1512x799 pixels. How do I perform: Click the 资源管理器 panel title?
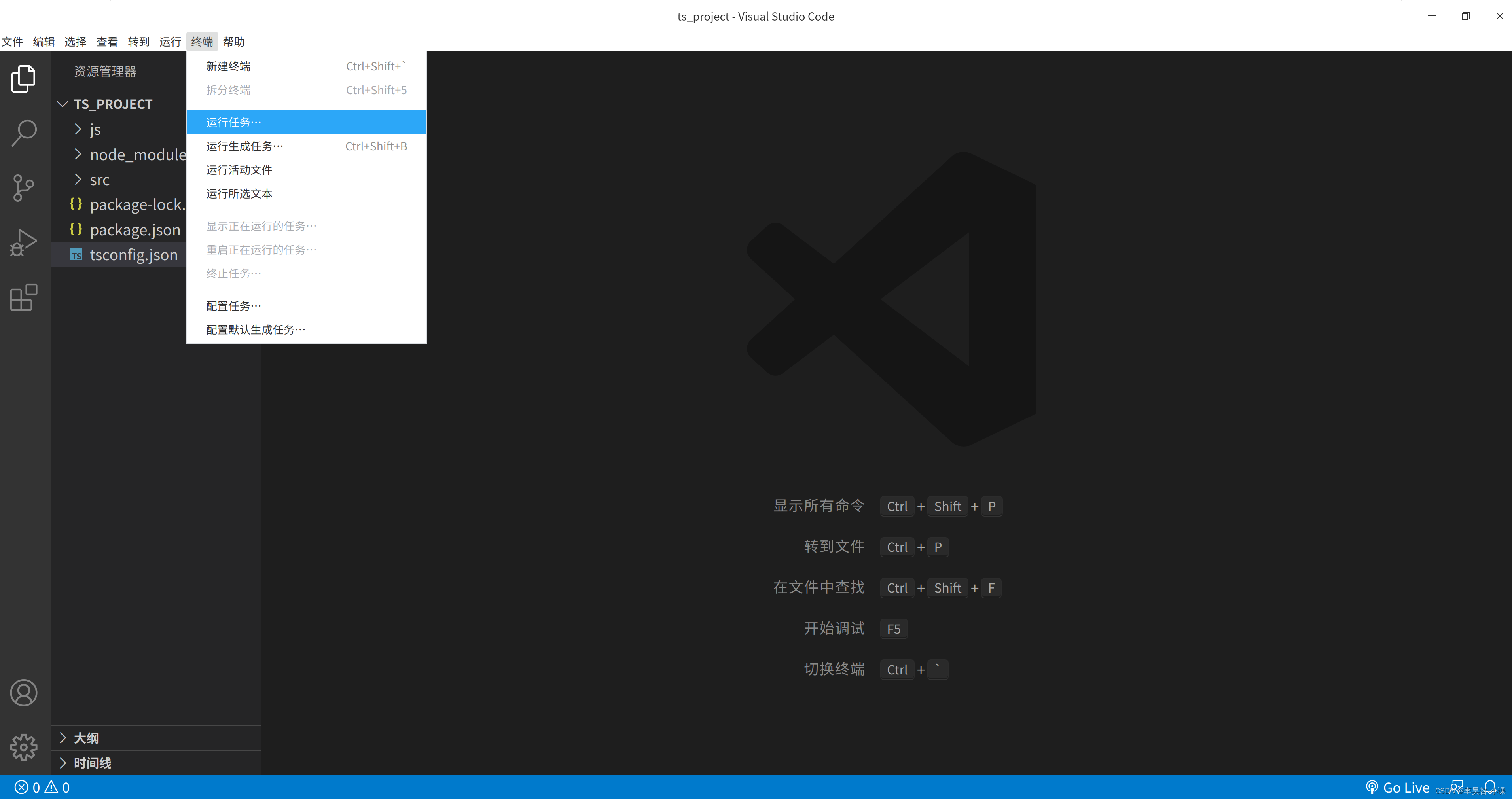tap(105, 71)
